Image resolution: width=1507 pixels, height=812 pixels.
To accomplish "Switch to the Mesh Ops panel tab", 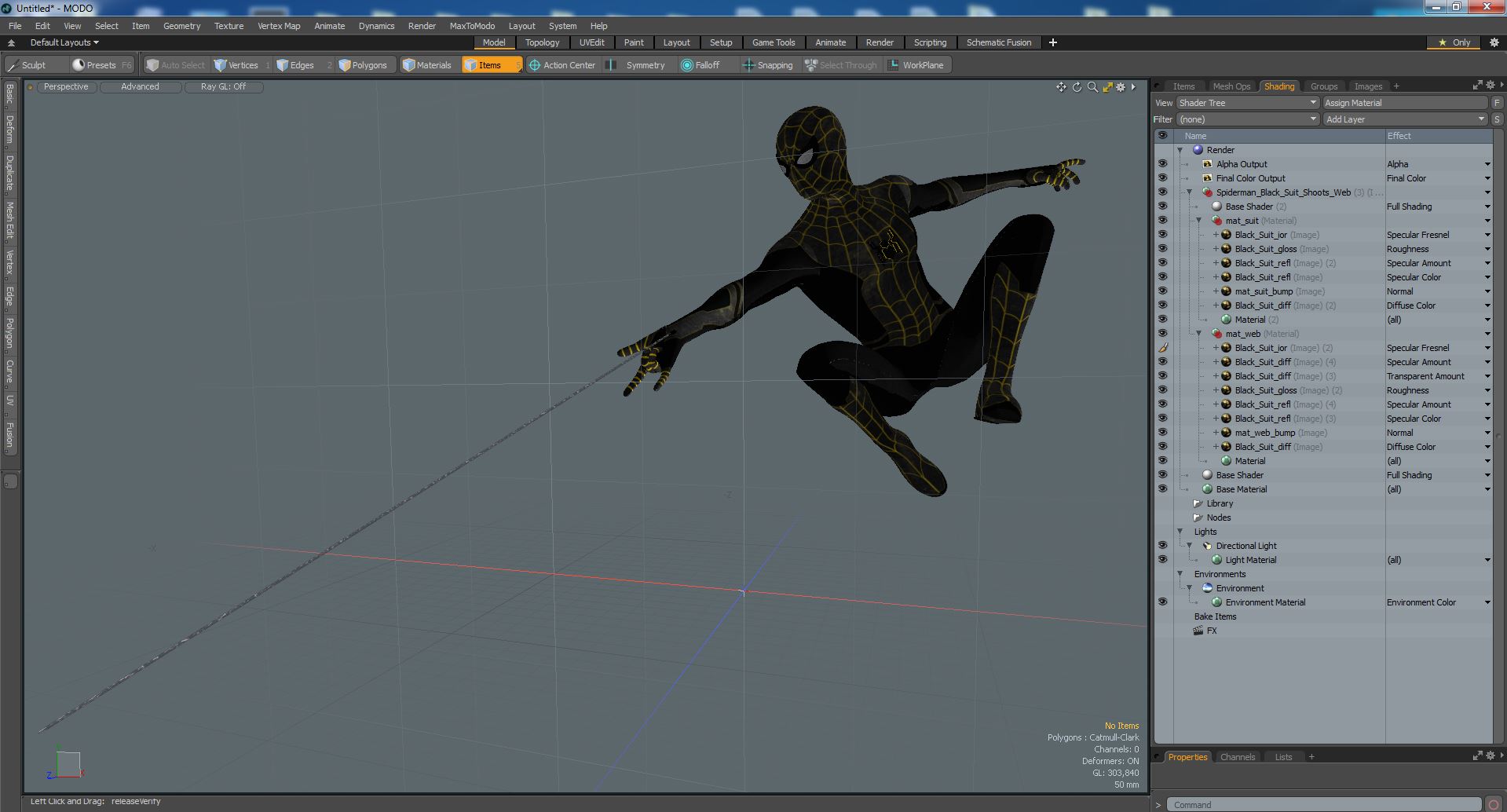I will [1231, 86].
